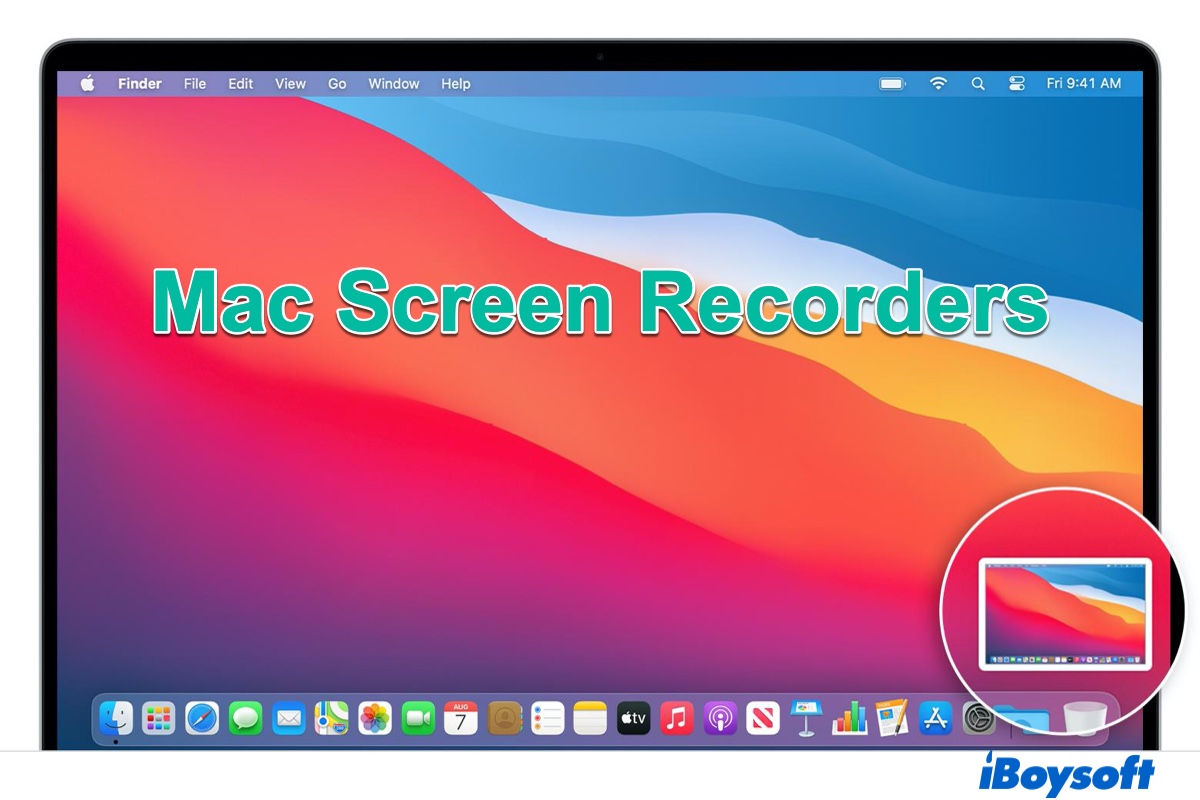Click the FaceTime icon in the Dock
Image resolution: width=1200 pixels, height=800 pixels.
point(418,717)
